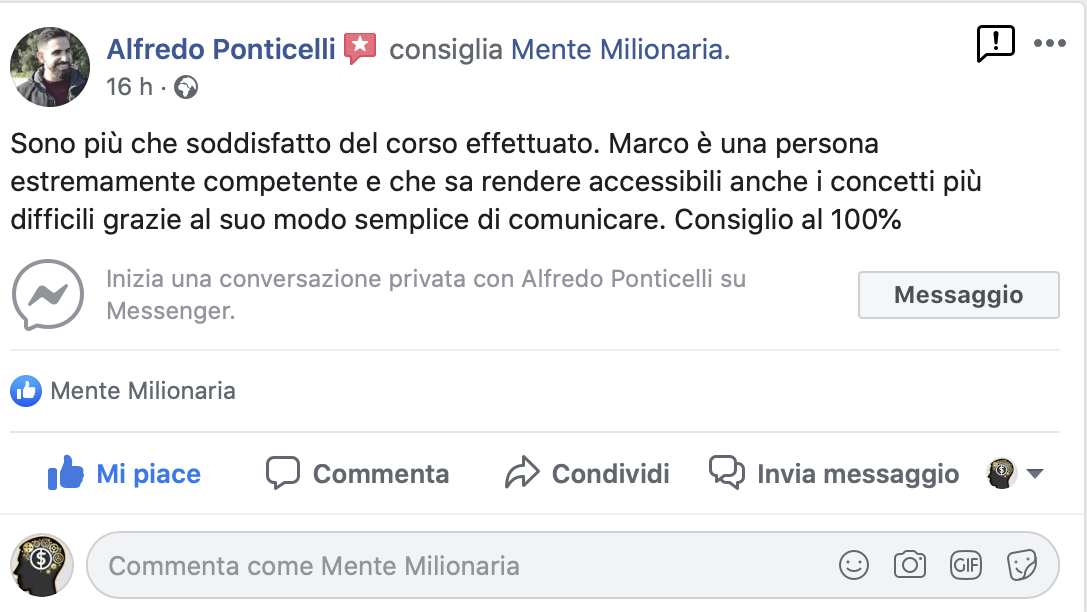Click the globe public visibility icon
The width and height of the screenshot is (1087, 612).
(186, 88)
